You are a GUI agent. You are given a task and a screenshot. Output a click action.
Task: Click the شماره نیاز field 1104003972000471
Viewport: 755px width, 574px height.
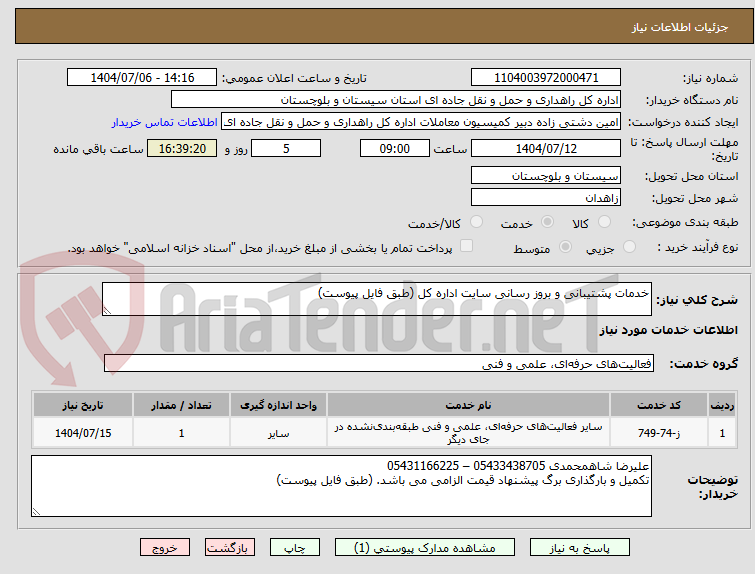(546, 78)
